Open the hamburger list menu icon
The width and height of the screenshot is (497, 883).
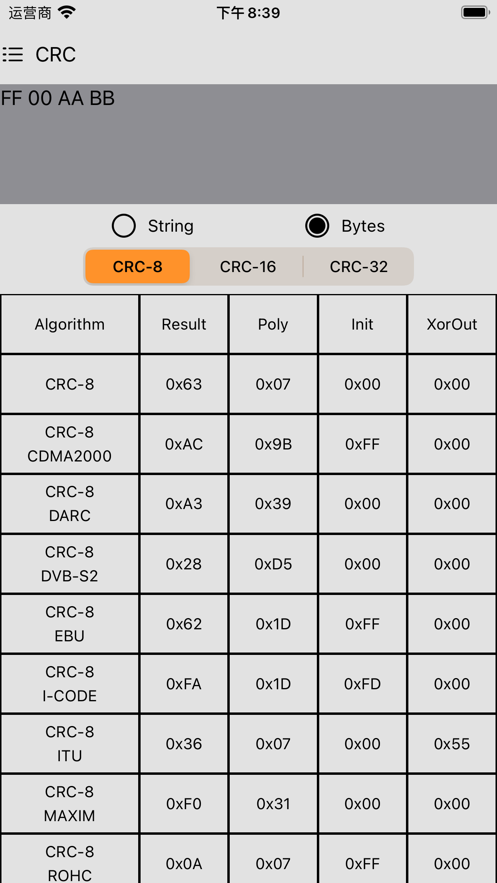tap(13, 55)
